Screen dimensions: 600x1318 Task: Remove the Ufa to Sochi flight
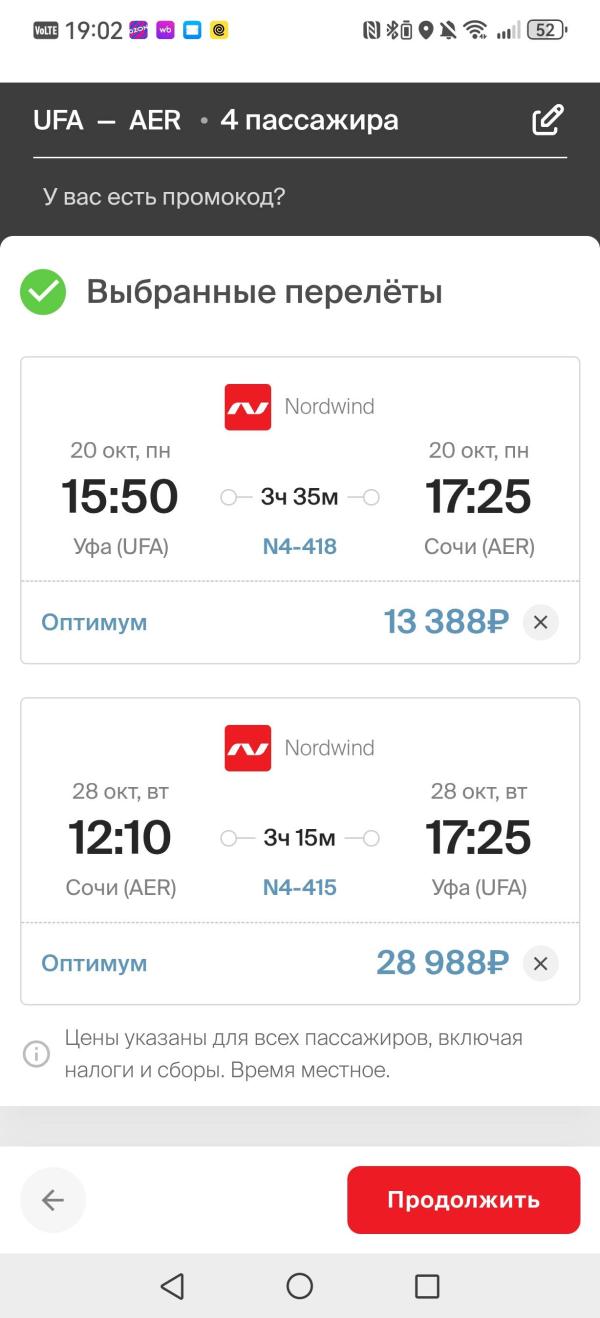click(x=540, y=622)
